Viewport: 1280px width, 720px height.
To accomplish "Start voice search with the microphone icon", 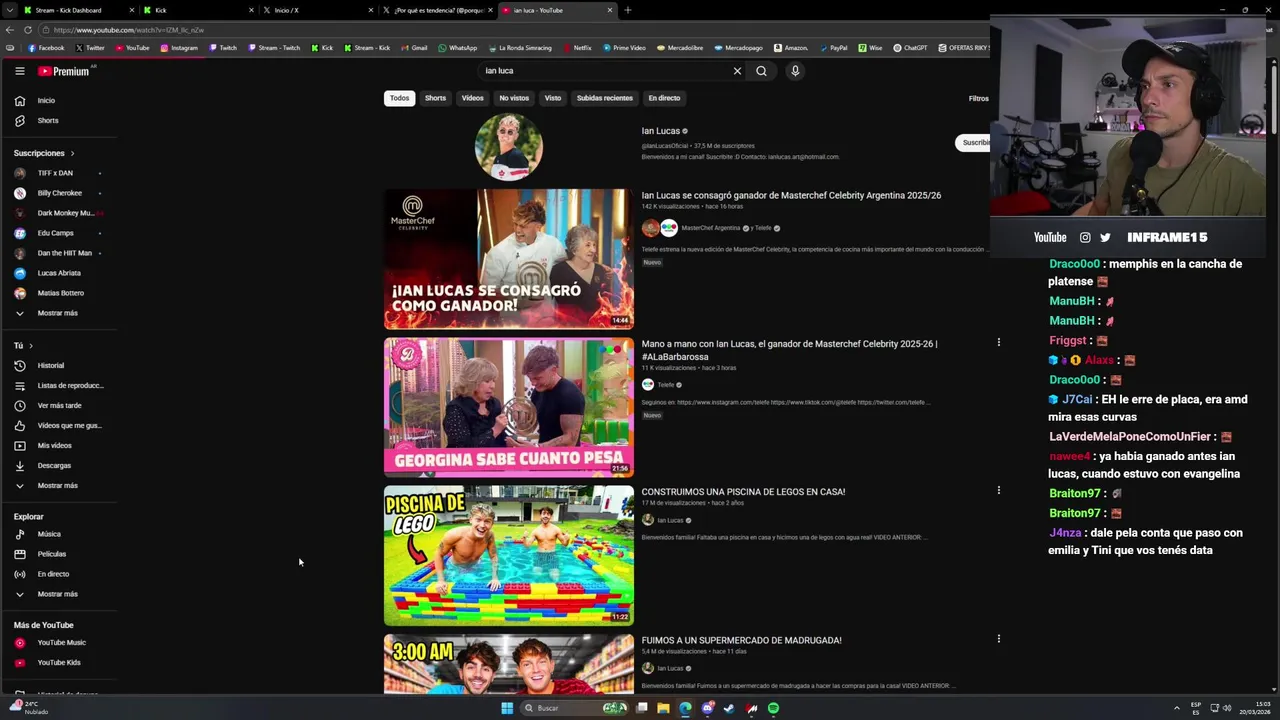I will 795,71.
